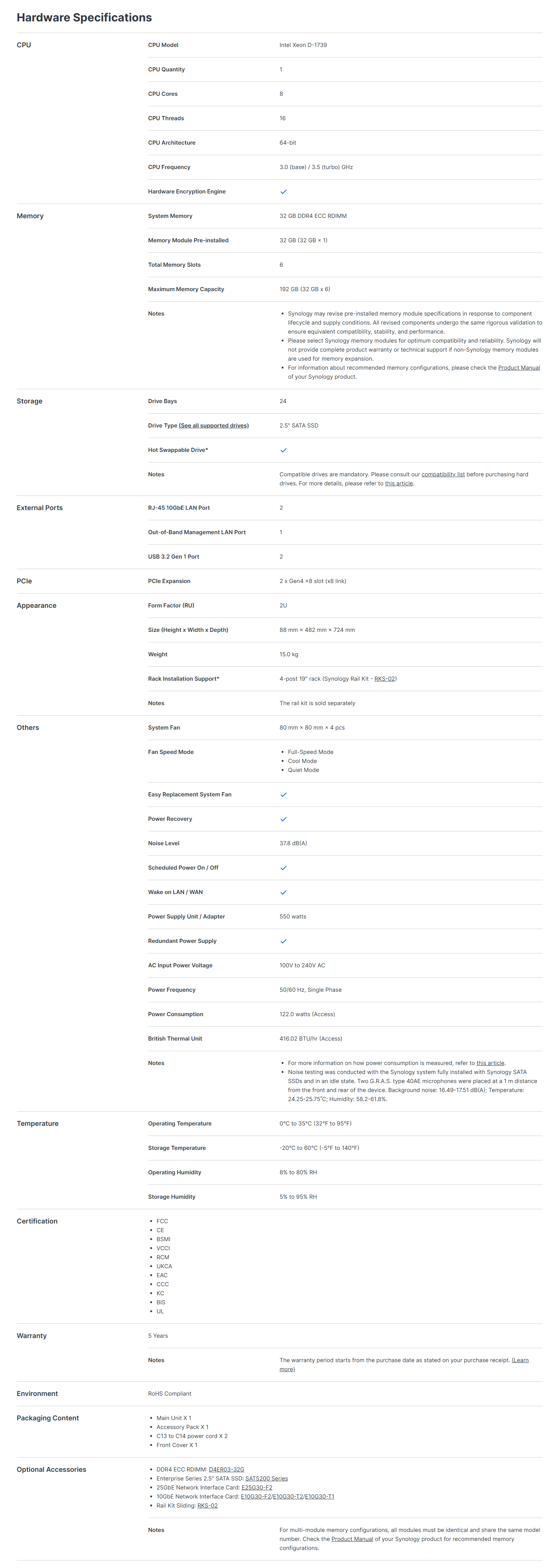The image size is (558, 1568).
Task: Click the Easy Replacement System Fan checkmark
Action: 283,795
